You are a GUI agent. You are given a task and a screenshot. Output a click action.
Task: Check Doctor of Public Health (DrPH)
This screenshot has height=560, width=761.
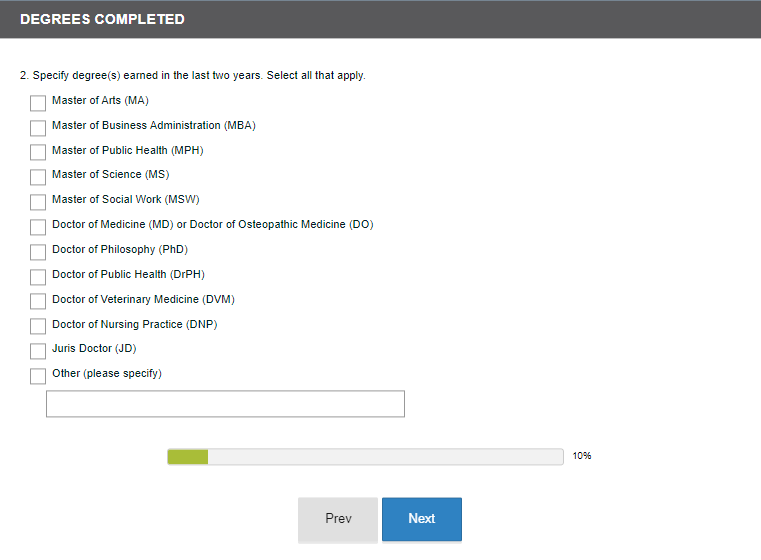[x=38, y=277]
